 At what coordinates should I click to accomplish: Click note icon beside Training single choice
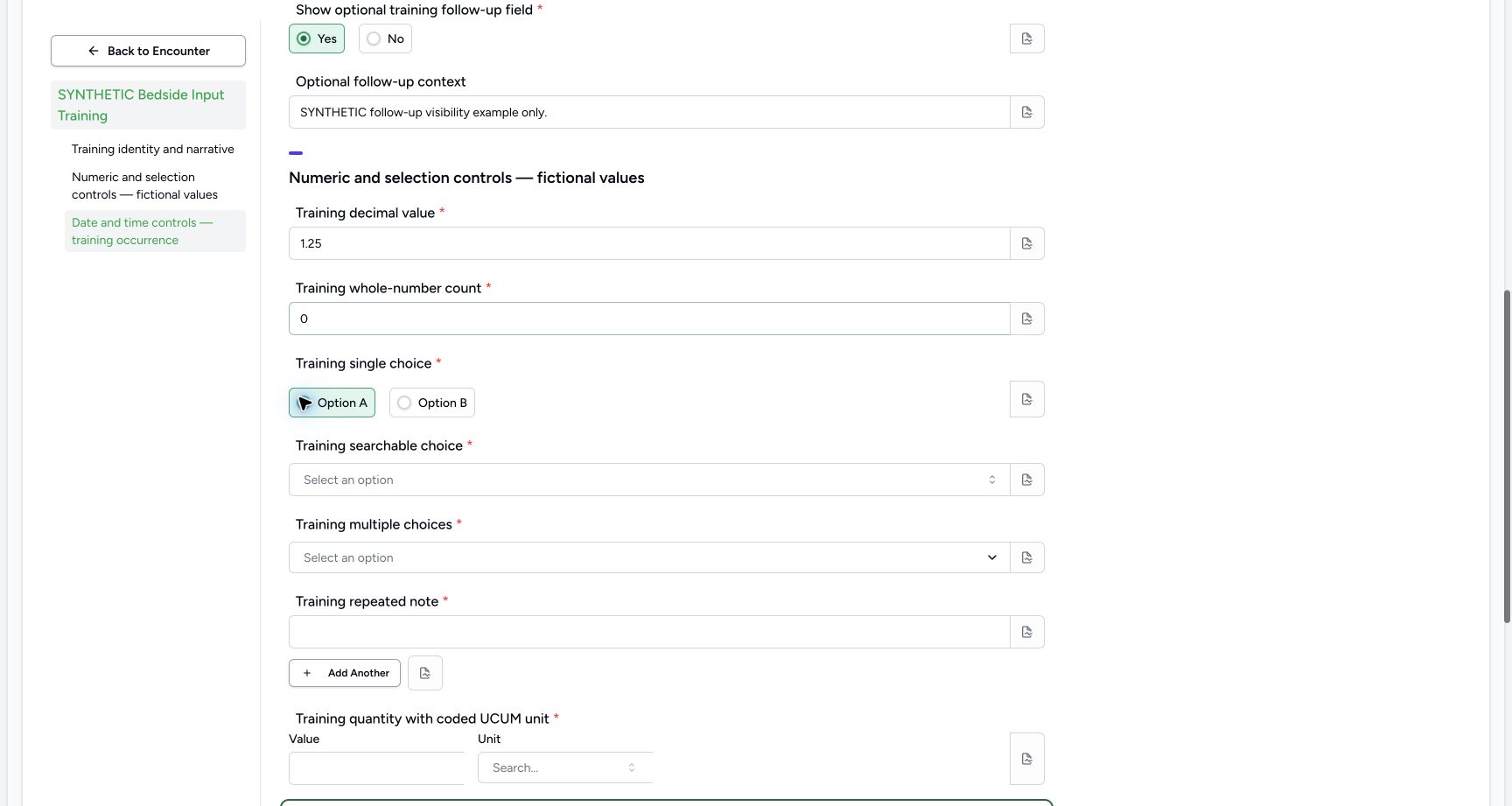click(x=1026, y=399)
